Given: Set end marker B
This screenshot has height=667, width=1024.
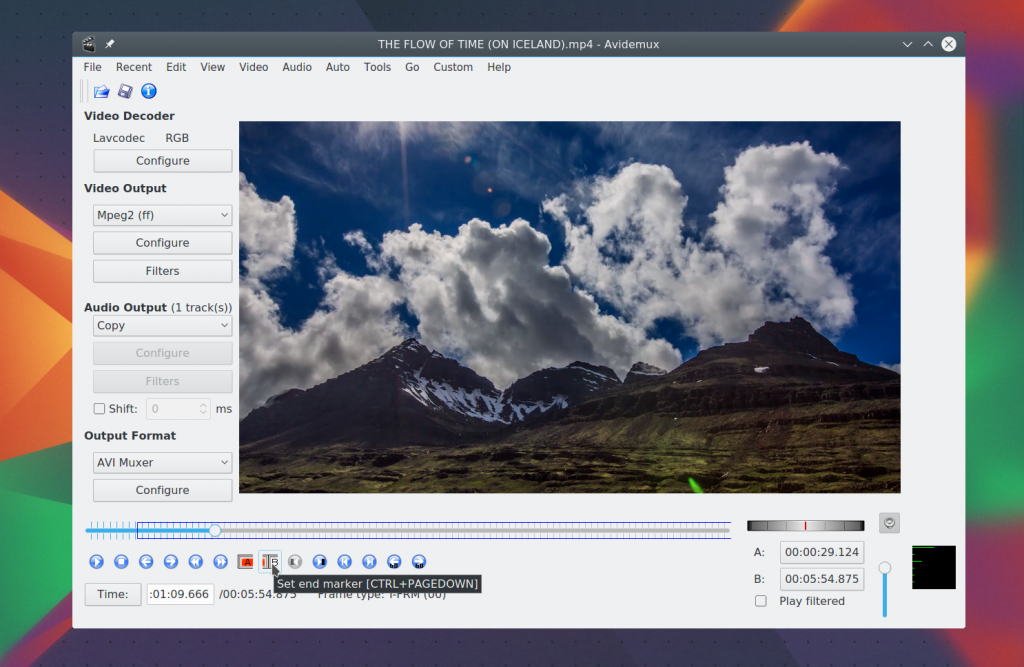Looking at the screenshot, I should point(270,562).
